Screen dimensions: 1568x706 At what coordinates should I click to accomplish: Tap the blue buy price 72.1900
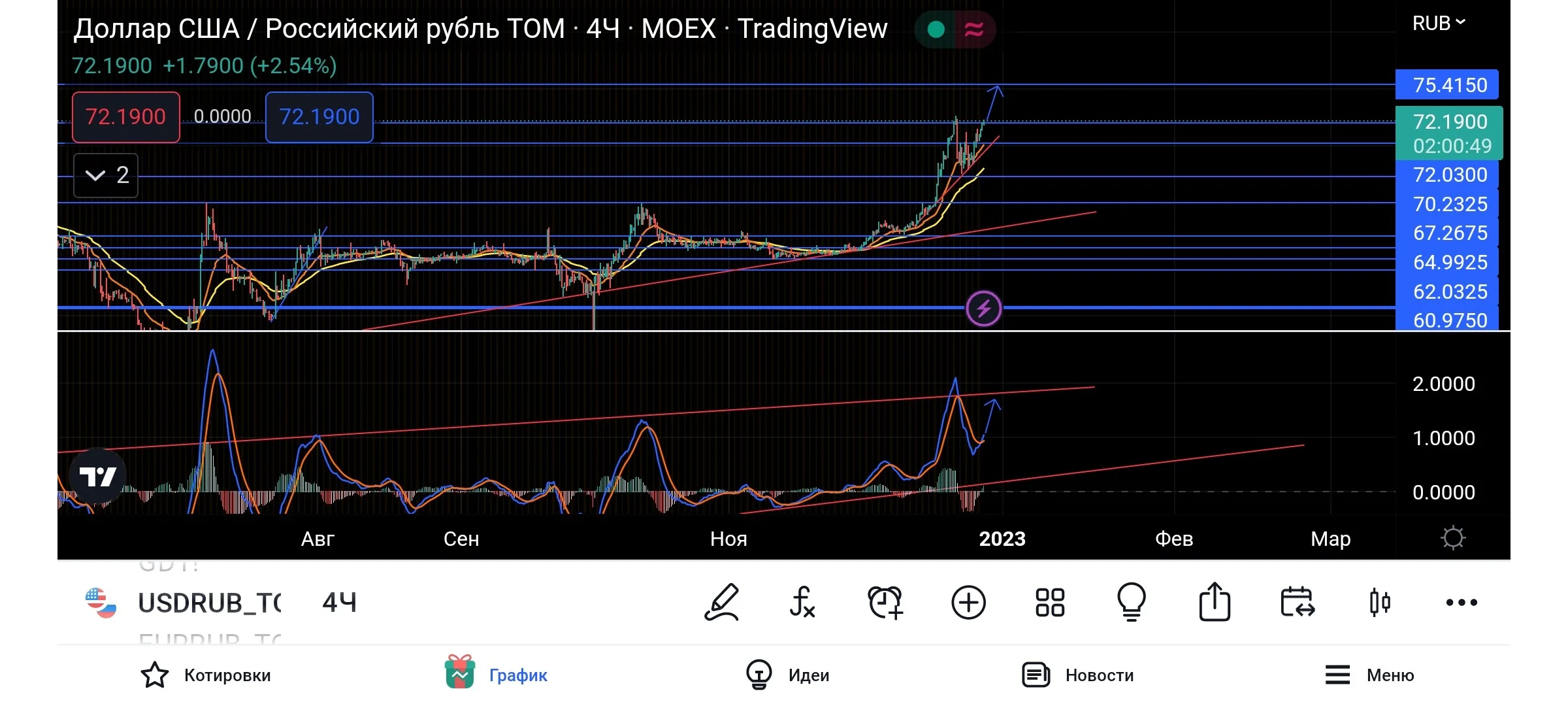319,117
